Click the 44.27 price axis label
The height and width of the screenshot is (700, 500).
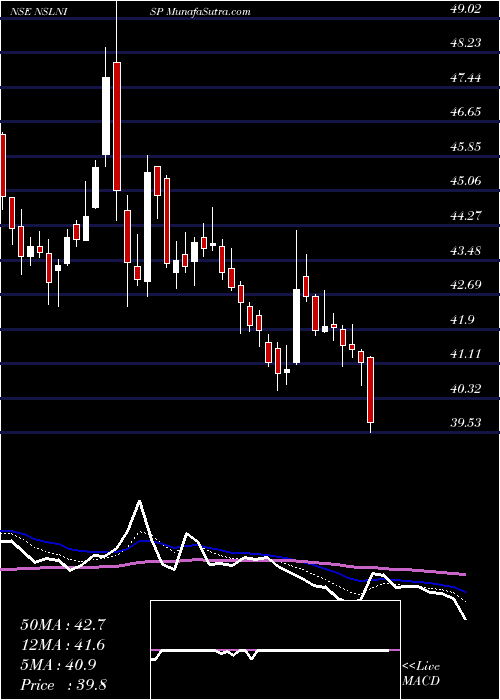tap(466, 216)
